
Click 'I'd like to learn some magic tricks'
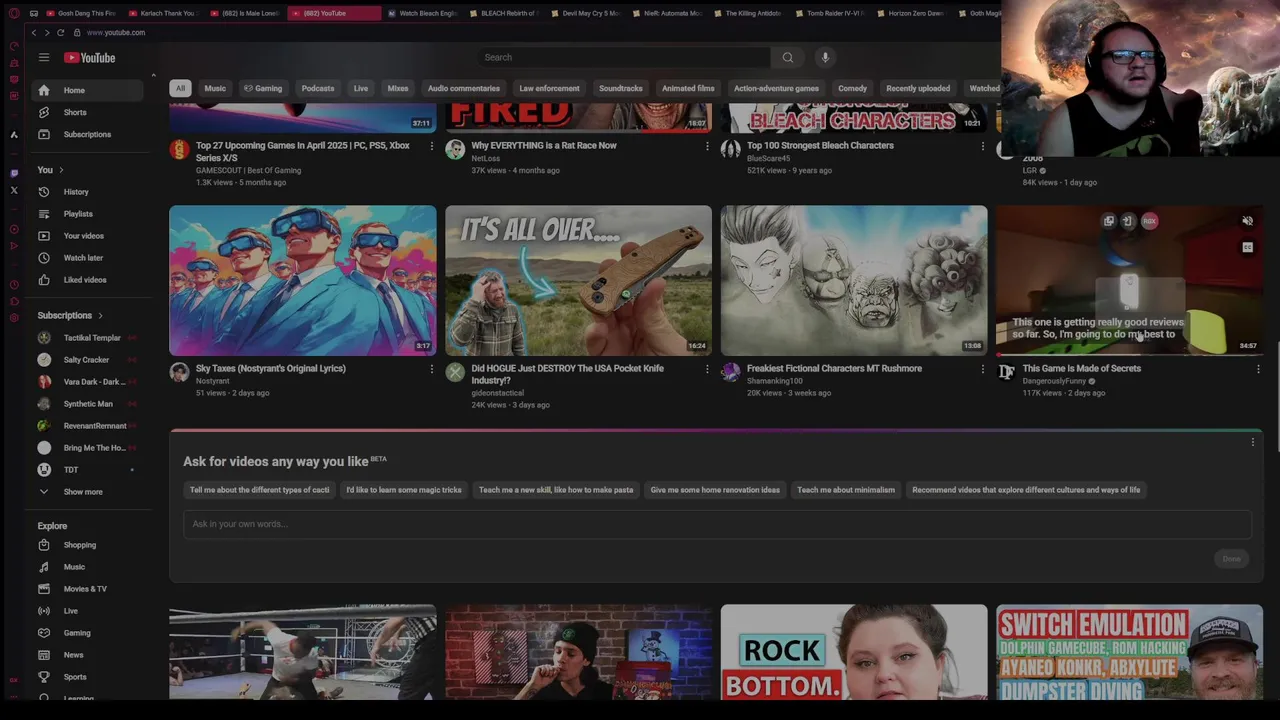404,490
